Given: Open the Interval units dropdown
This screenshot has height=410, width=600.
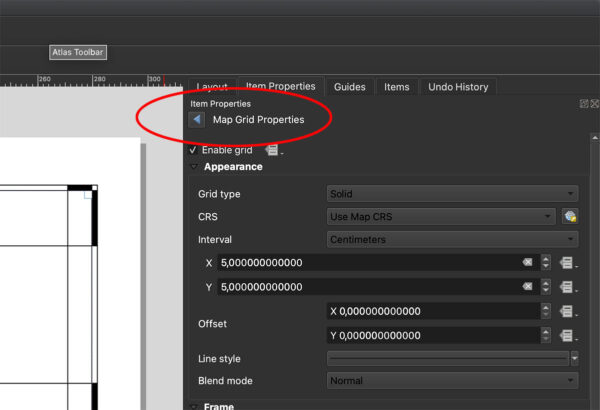Looking at the screenshot, I should (452, 240).
